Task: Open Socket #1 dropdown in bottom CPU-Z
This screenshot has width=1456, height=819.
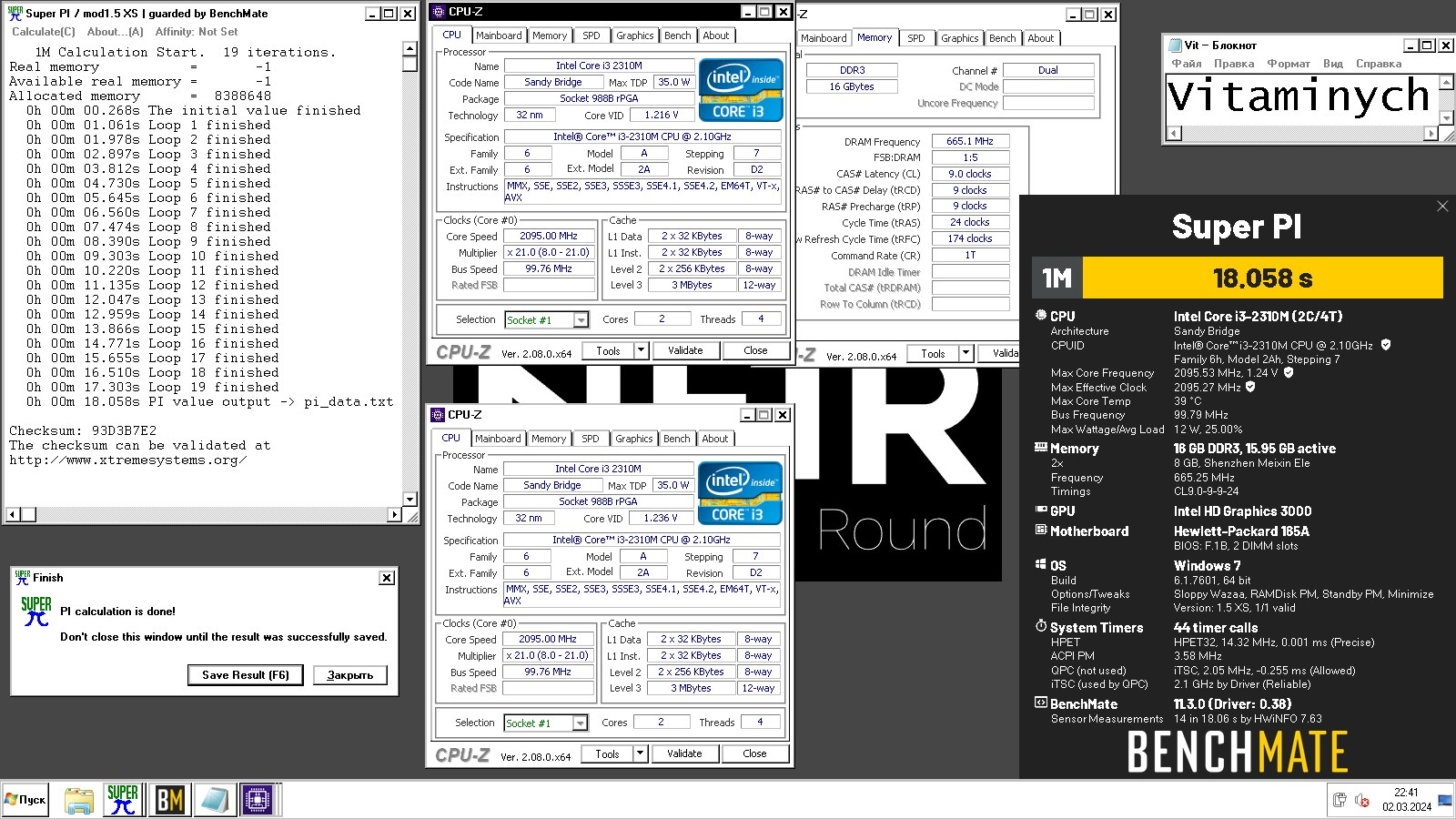Action: tap(580, 723)
